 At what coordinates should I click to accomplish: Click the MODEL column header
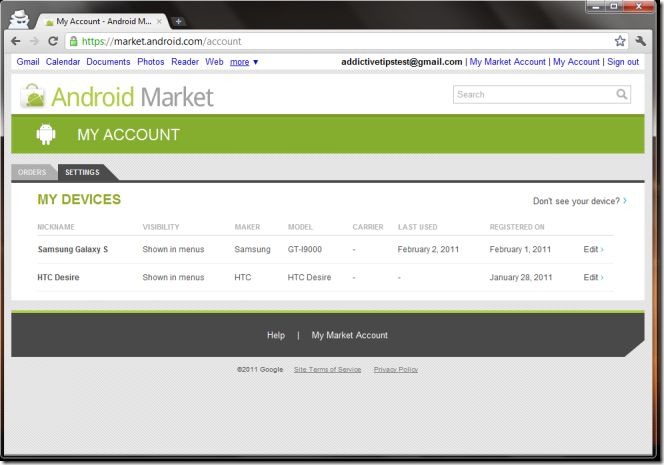300,227
